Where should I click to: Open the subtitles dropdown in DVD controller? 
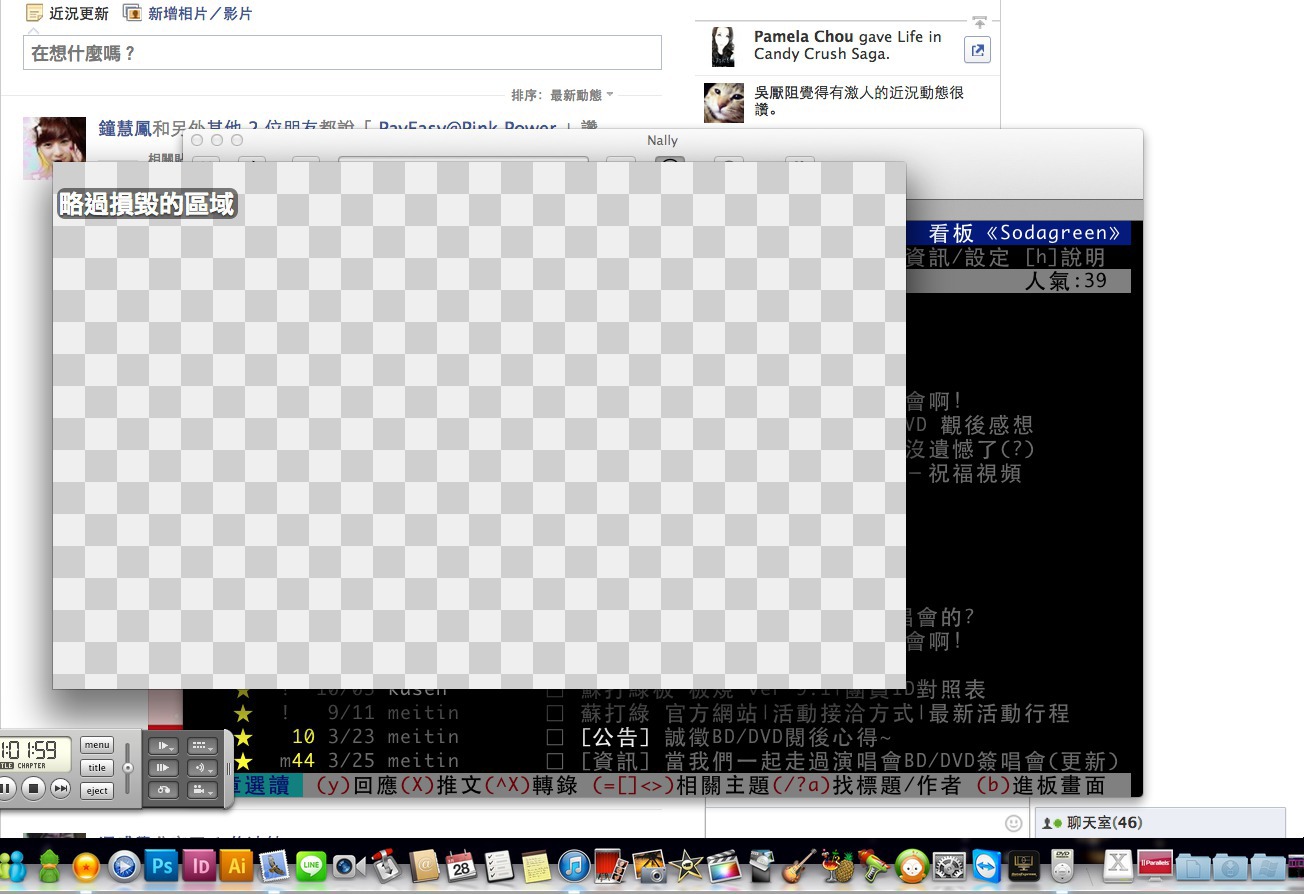203,746
